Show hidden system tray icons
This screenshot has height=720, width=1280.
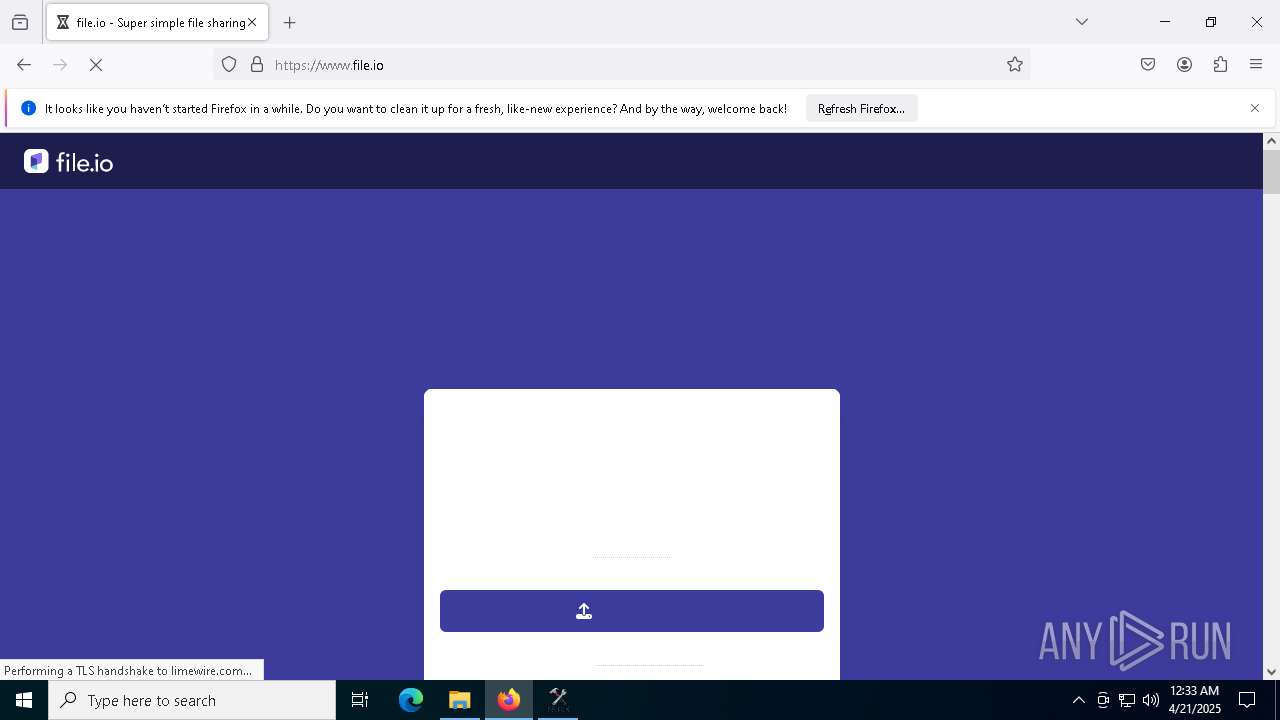(x=1078, y=700)
